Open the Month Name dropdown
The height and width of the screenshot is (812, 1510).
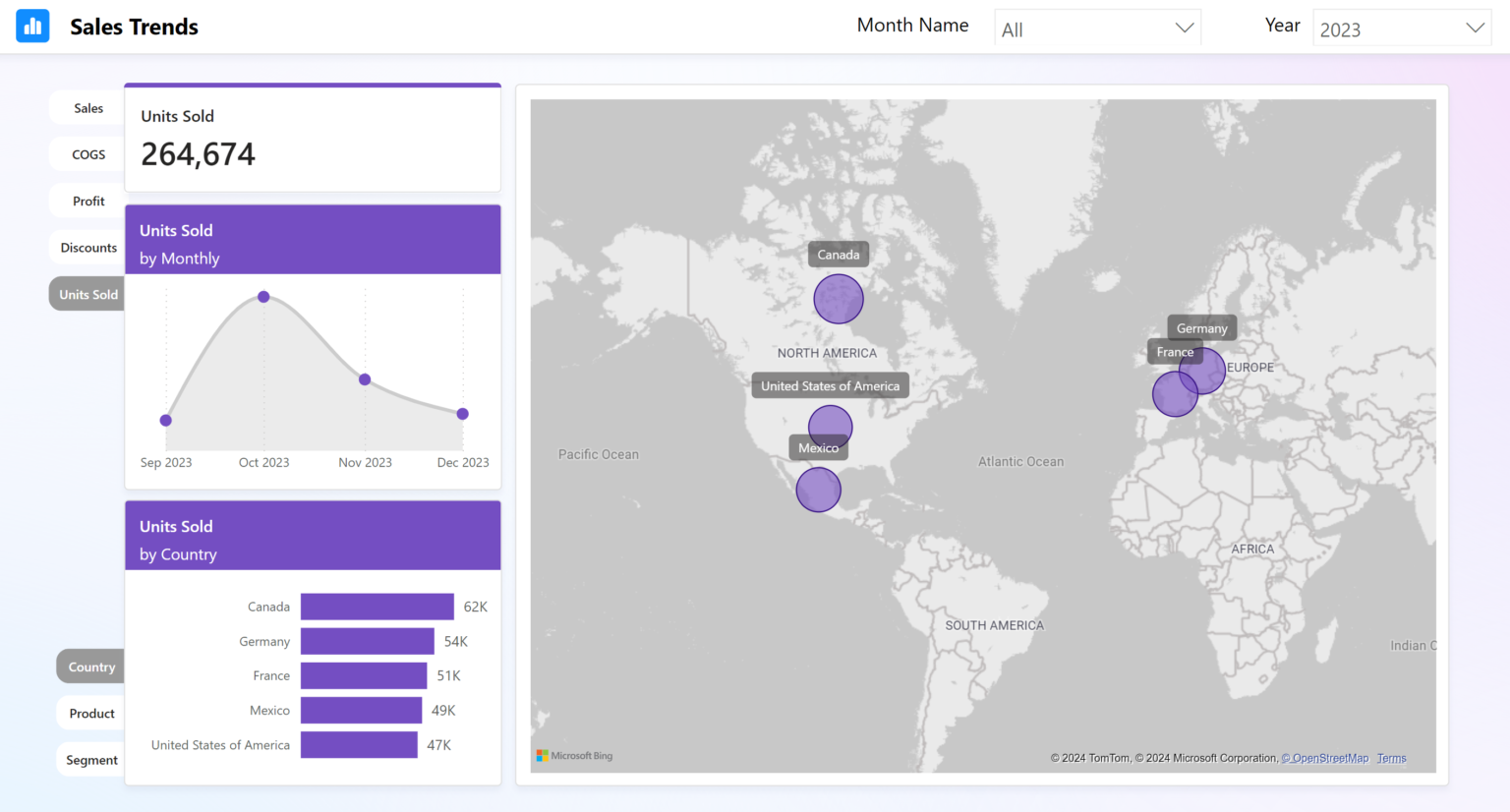click(x=1097, y=29)
